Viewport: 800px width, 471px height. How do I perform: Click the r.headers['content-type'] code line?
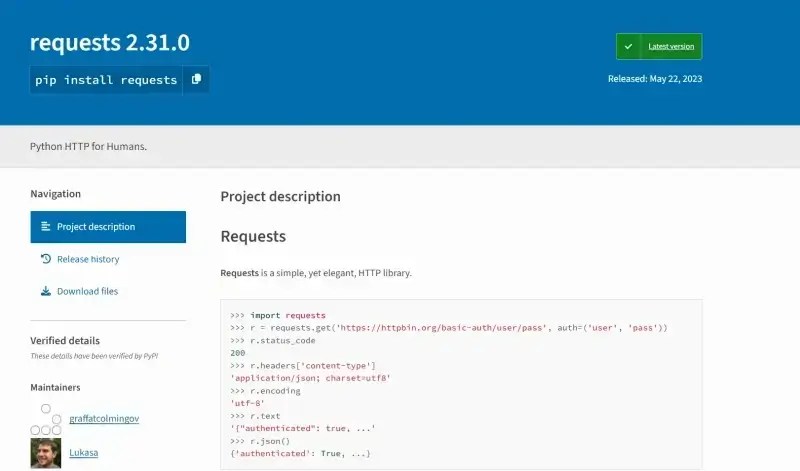pyautogui.click(x=303, y=366)
